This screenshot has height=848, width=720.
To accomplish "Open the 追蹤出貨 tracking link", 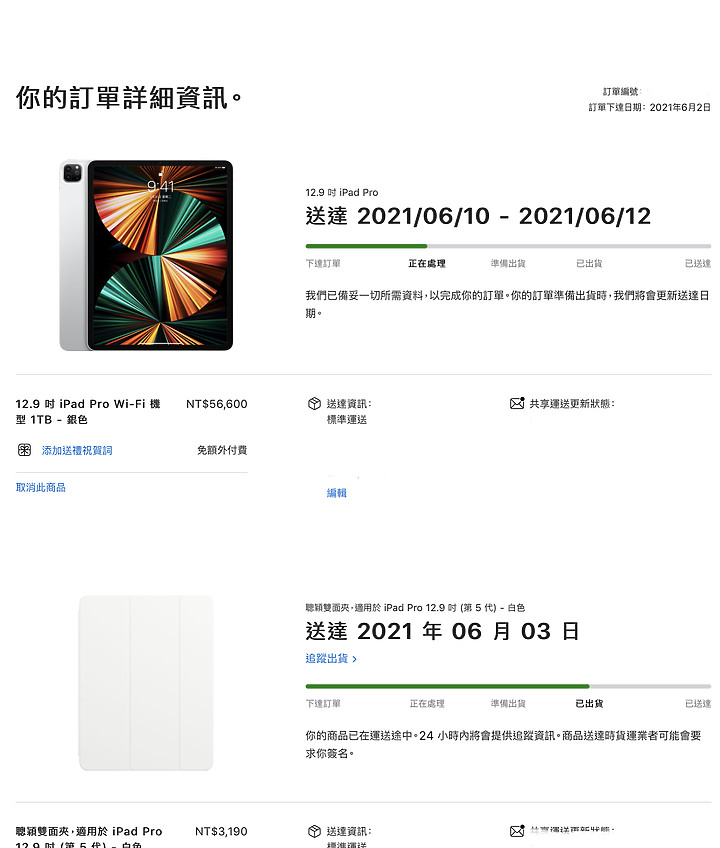I will click(327, 658).
